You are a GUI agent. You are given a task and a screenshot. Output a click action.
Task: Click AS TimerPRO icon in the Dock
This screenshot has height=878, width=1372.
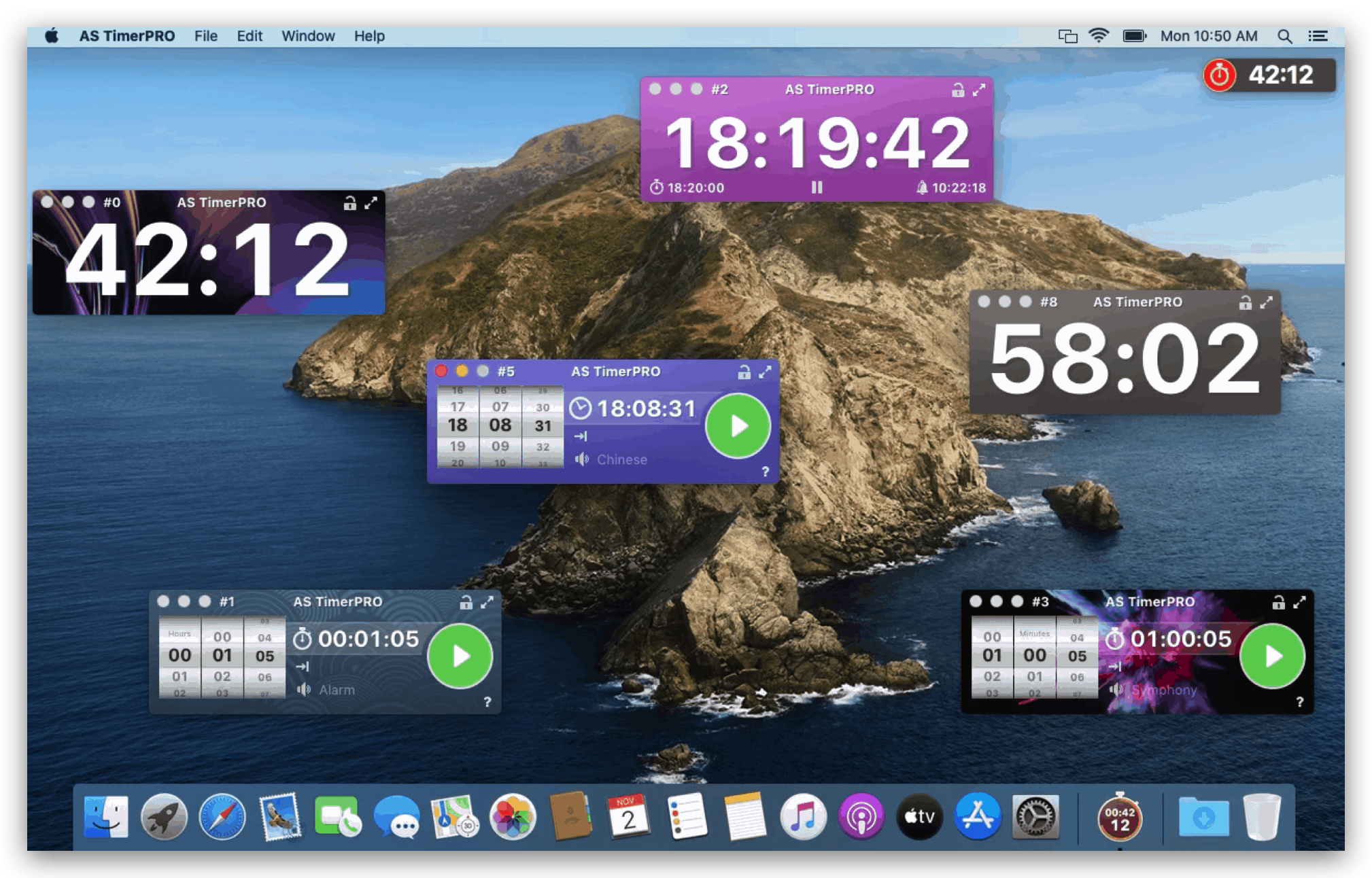pos(1119,818)
